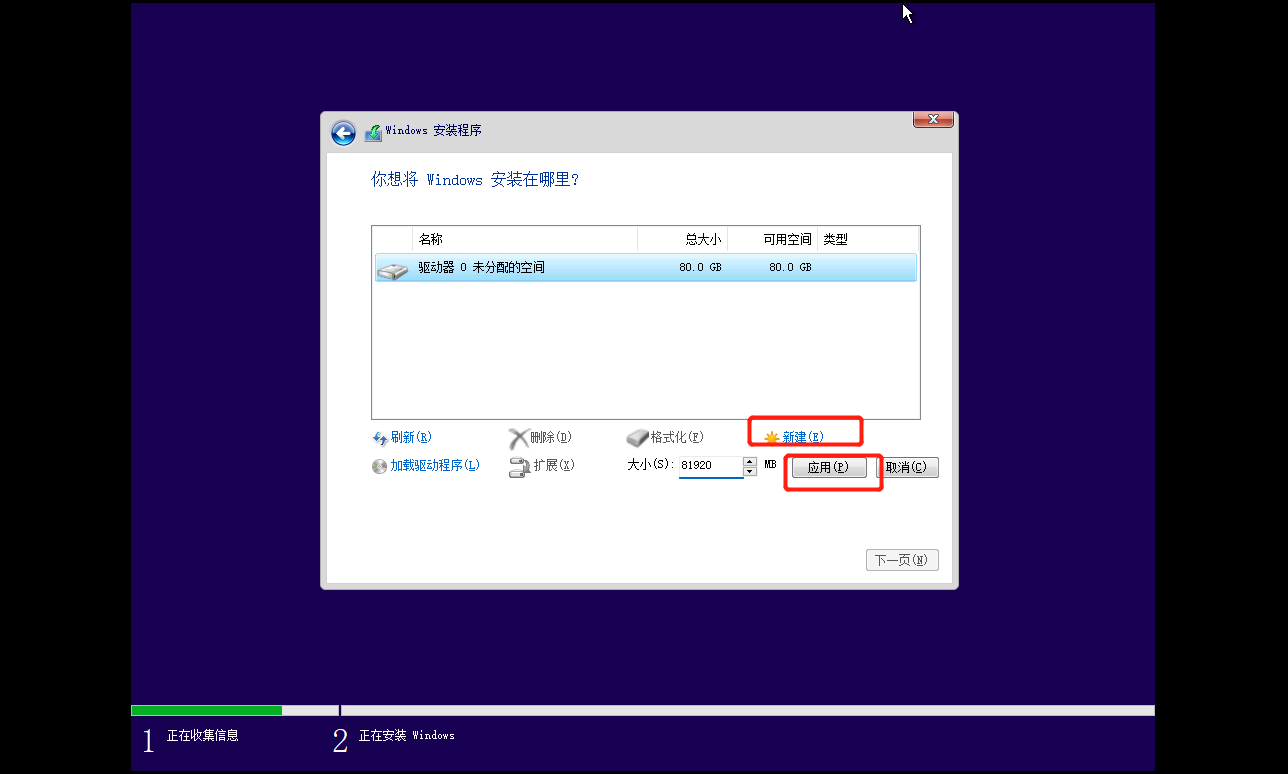This screenshot has height=774, width=1288.
Task: Click the 下一页(N) next button
Action: [x=902, y=560]
